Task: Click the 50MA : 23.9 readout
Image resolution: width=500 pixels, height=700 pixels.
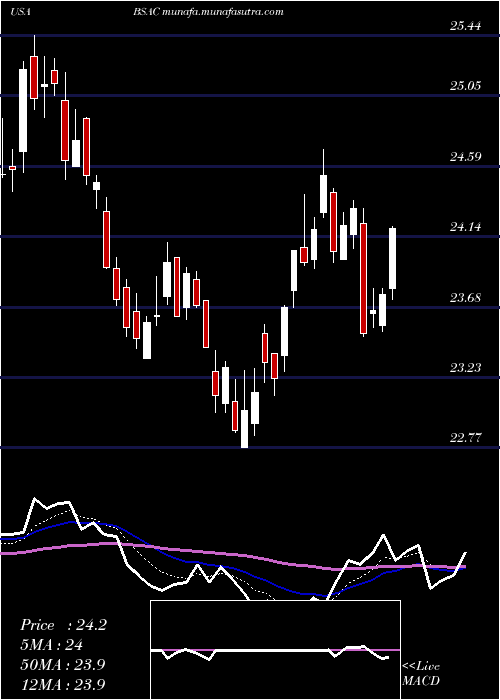Action: (63, 664)
